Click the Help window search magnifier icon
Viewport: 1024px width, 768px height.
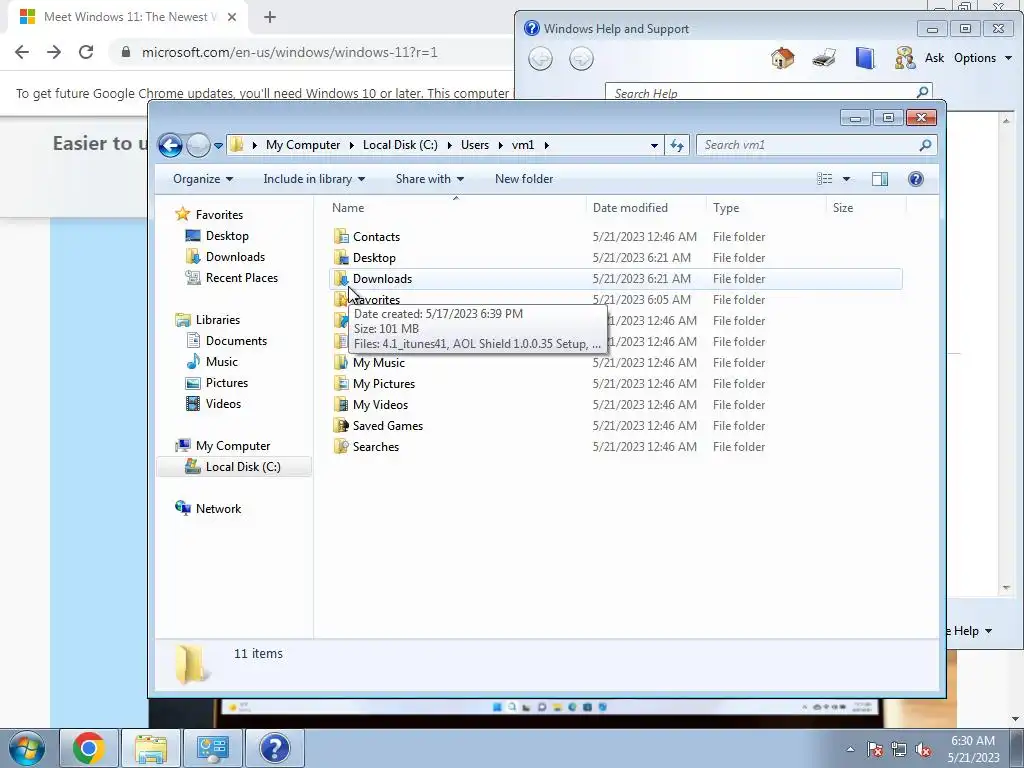922,92
